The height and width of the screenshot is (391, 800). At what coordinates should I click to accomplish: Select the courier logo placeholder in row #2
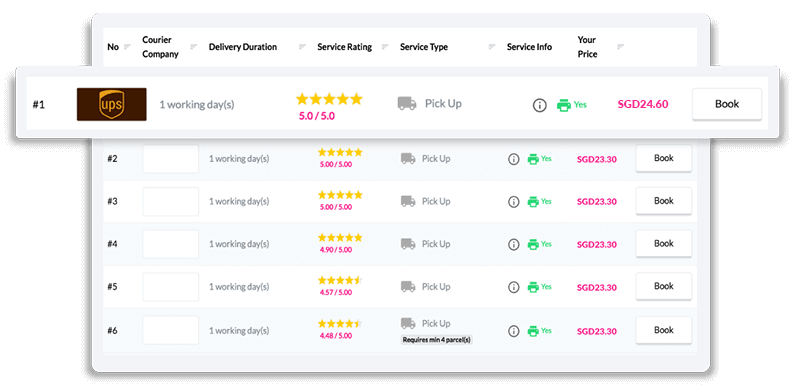[170, 159]
